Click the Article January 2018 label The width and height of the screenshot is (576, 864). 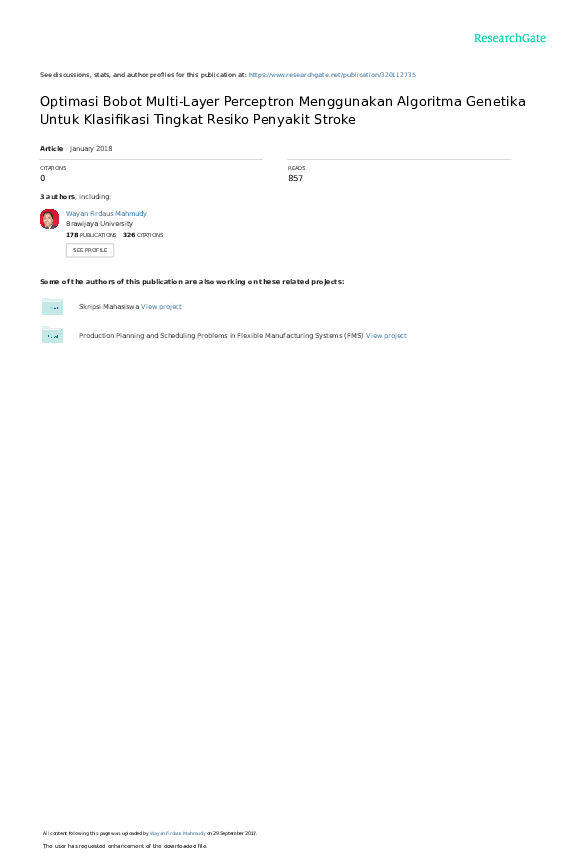(x=76, y=148)
